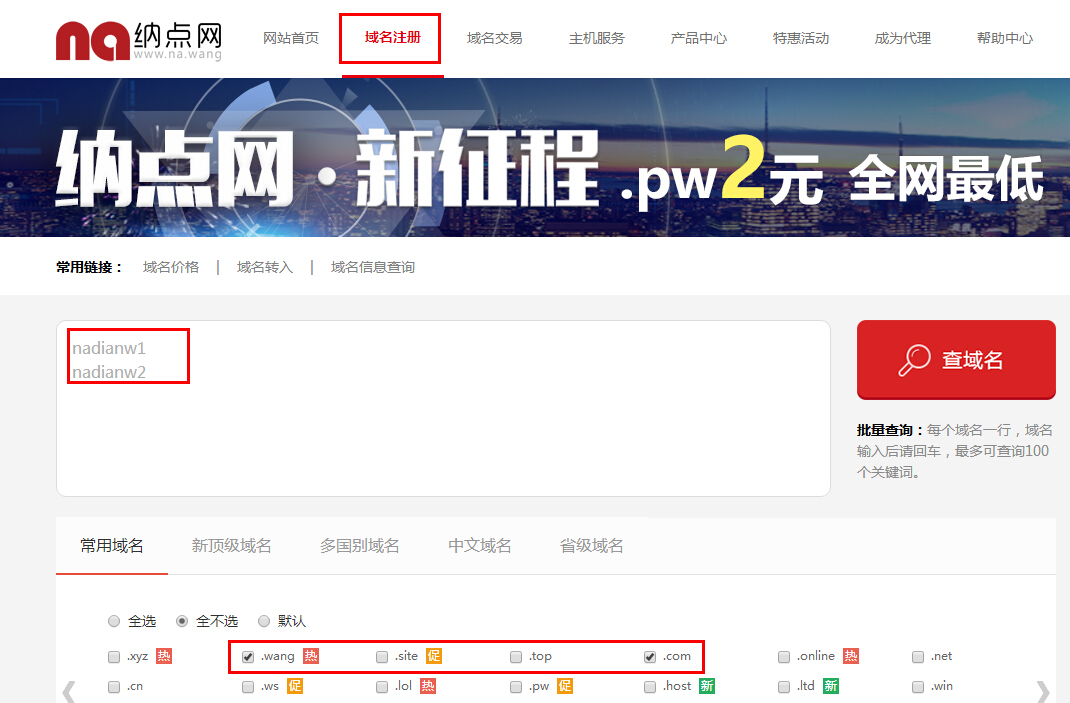Check the .ws domain checkbox

coord(248,687)
